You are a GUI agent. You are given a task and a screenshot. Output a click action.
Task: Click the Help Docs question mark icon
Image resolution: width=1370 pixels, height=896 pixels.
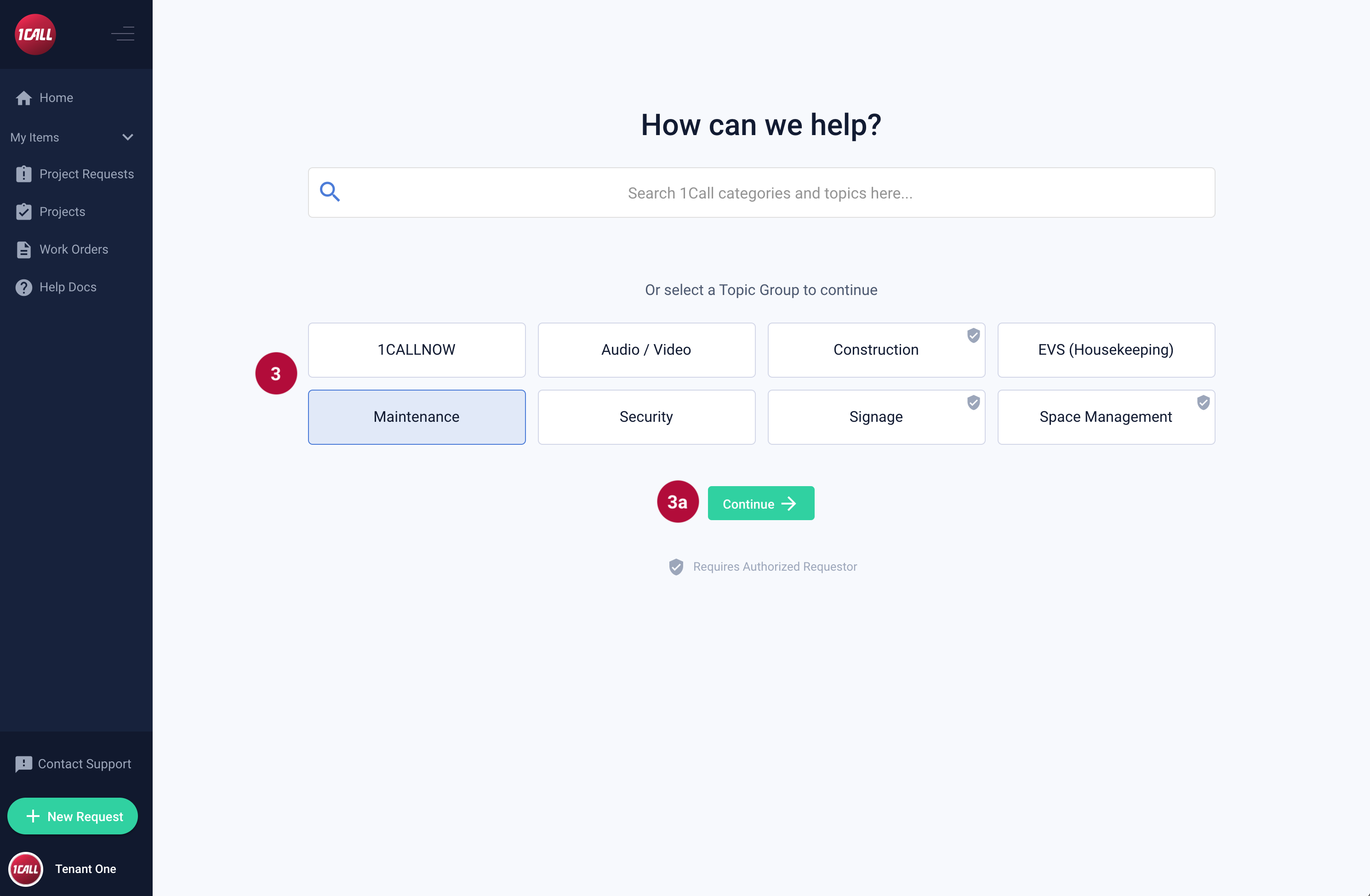[x=23, y=287]
